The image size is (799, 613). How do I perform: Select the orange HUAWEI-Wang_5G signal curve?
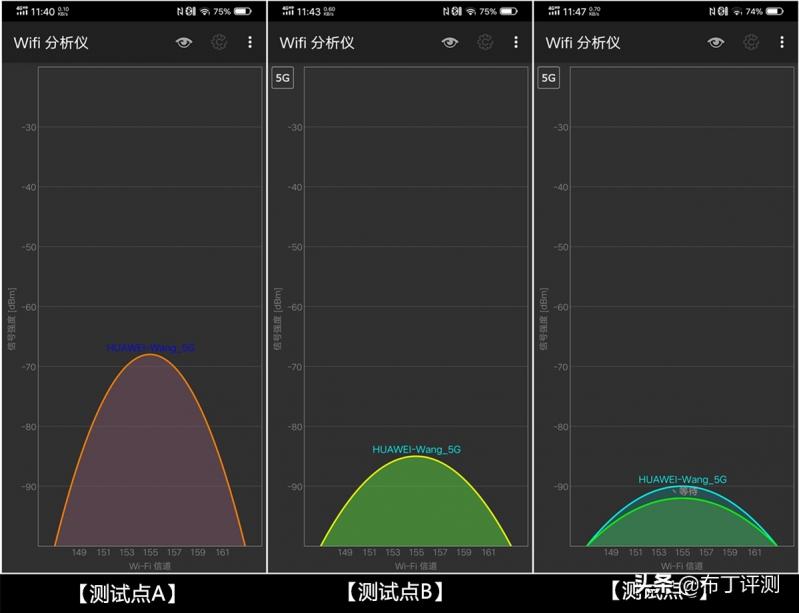149,450
